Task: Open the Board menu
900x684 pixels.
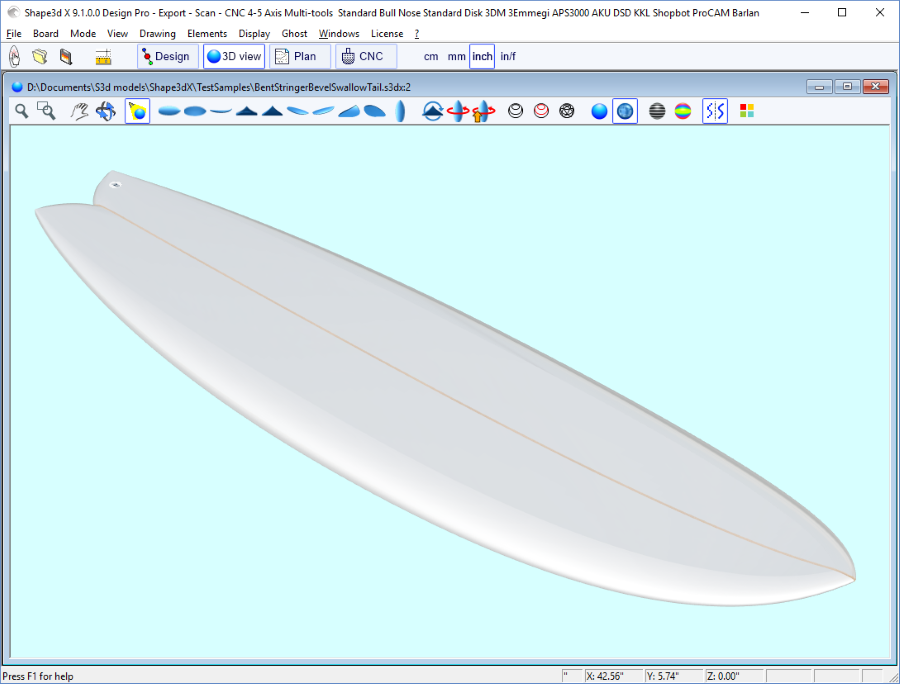Action: pos(46,34)
